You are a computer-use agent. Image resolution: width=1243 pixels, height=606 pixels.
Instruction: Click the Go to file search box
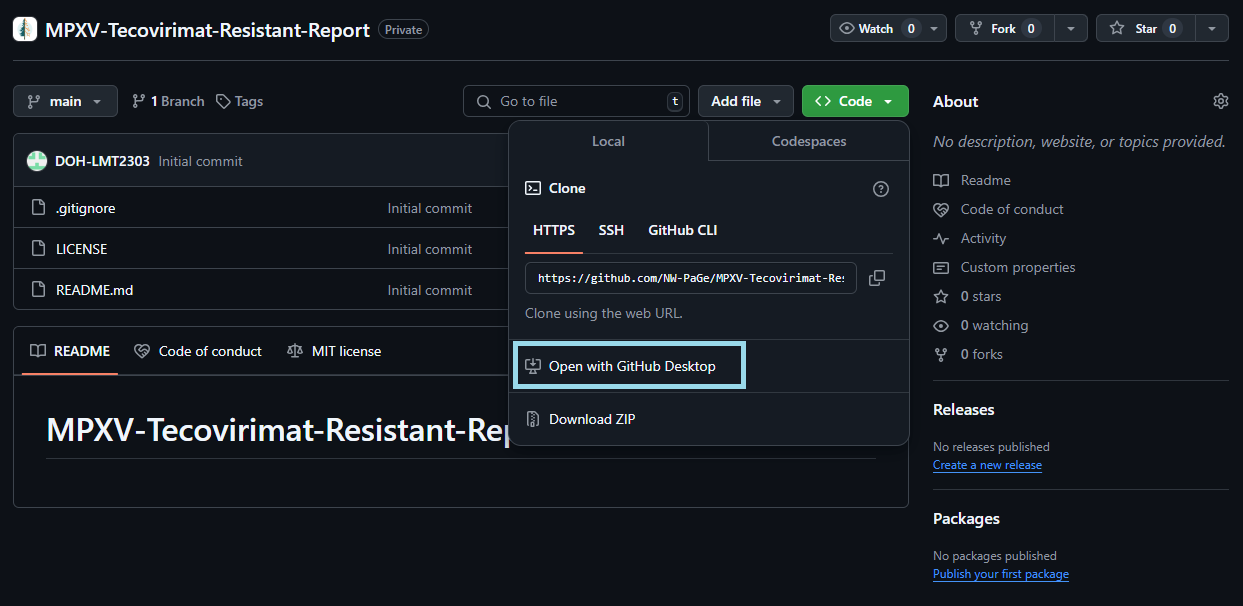point(576,101)
